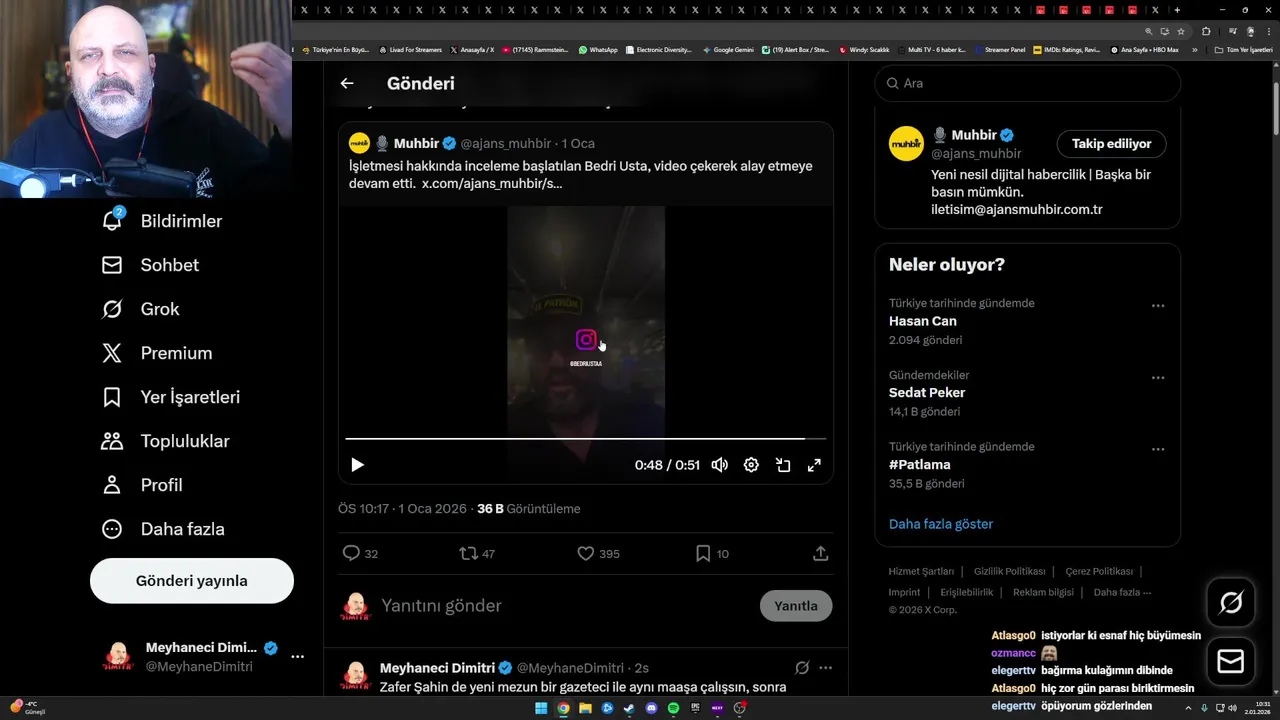Viewport: 1280px width, 720px height.
Task: Share the post via upload icon
Action: pos(820,553)
